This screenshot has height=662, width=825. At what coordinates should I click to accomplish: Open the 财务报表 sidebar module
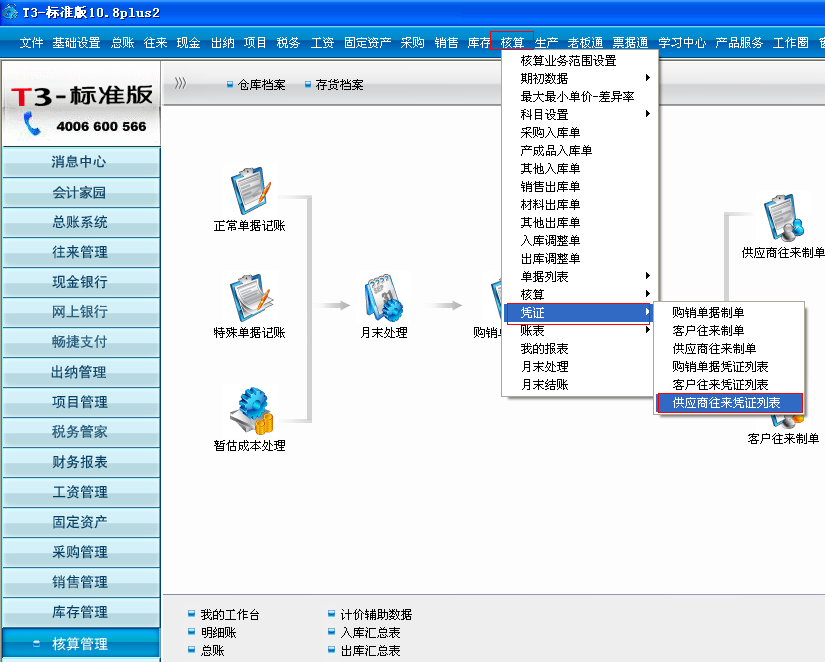click(x=81, y=462)
